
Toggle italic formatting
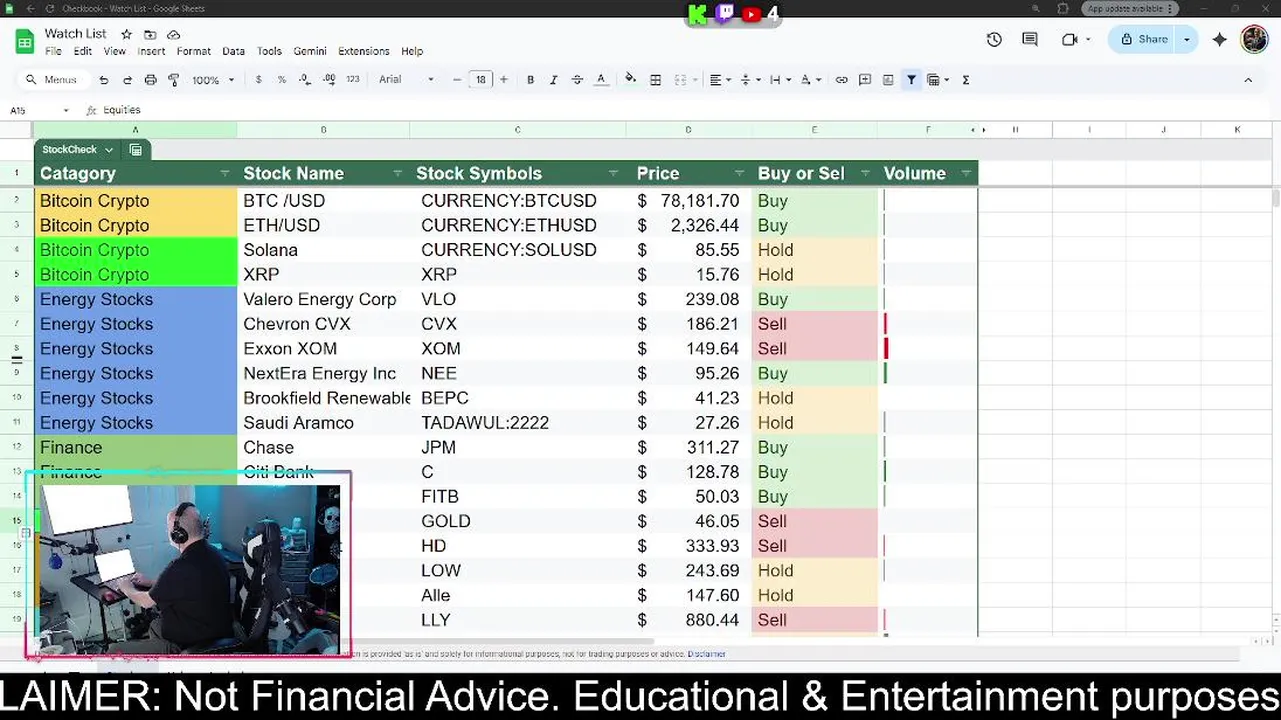click(x=553, y=80)
